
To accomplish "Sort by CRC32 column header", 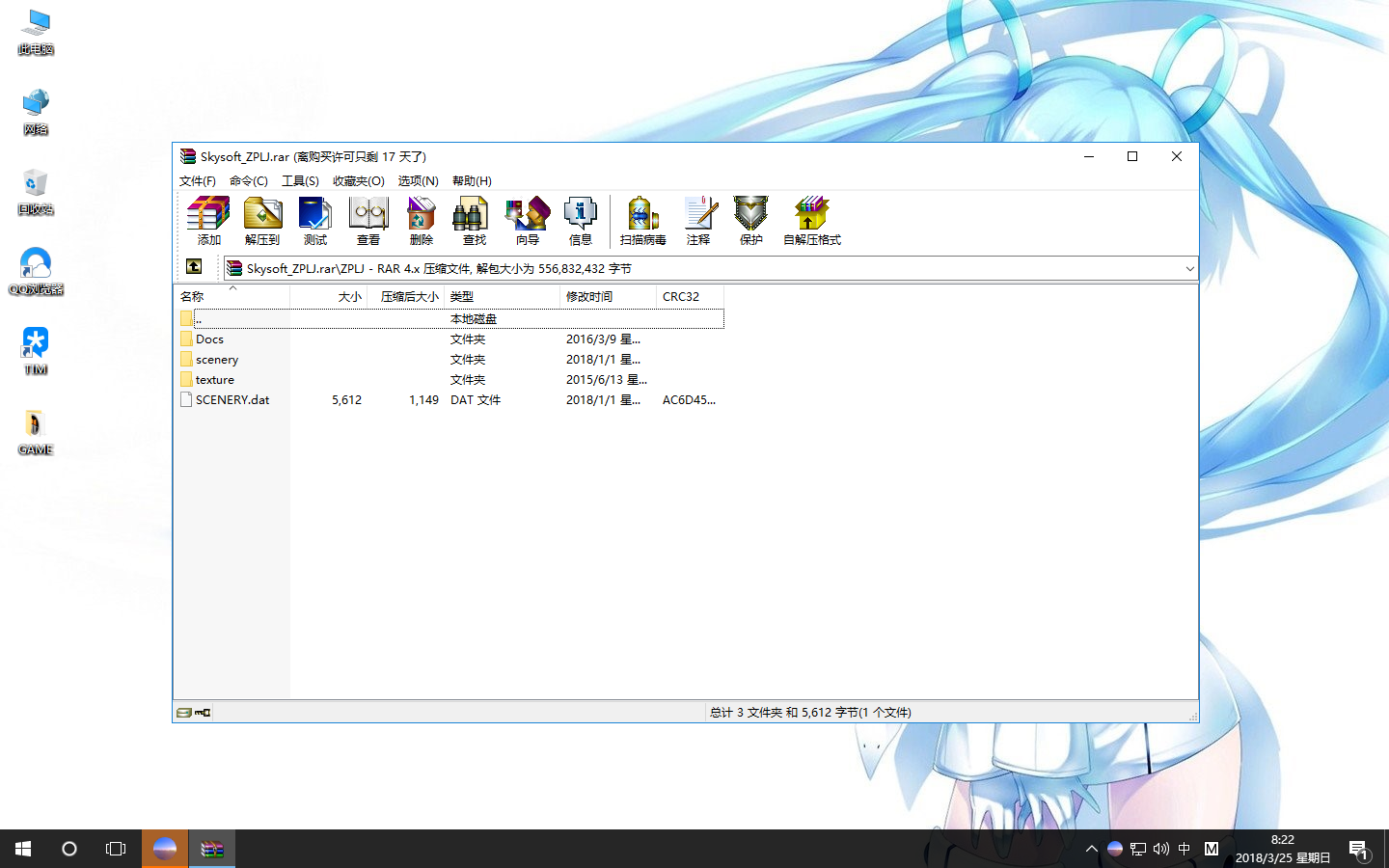I will click(690, 296).
